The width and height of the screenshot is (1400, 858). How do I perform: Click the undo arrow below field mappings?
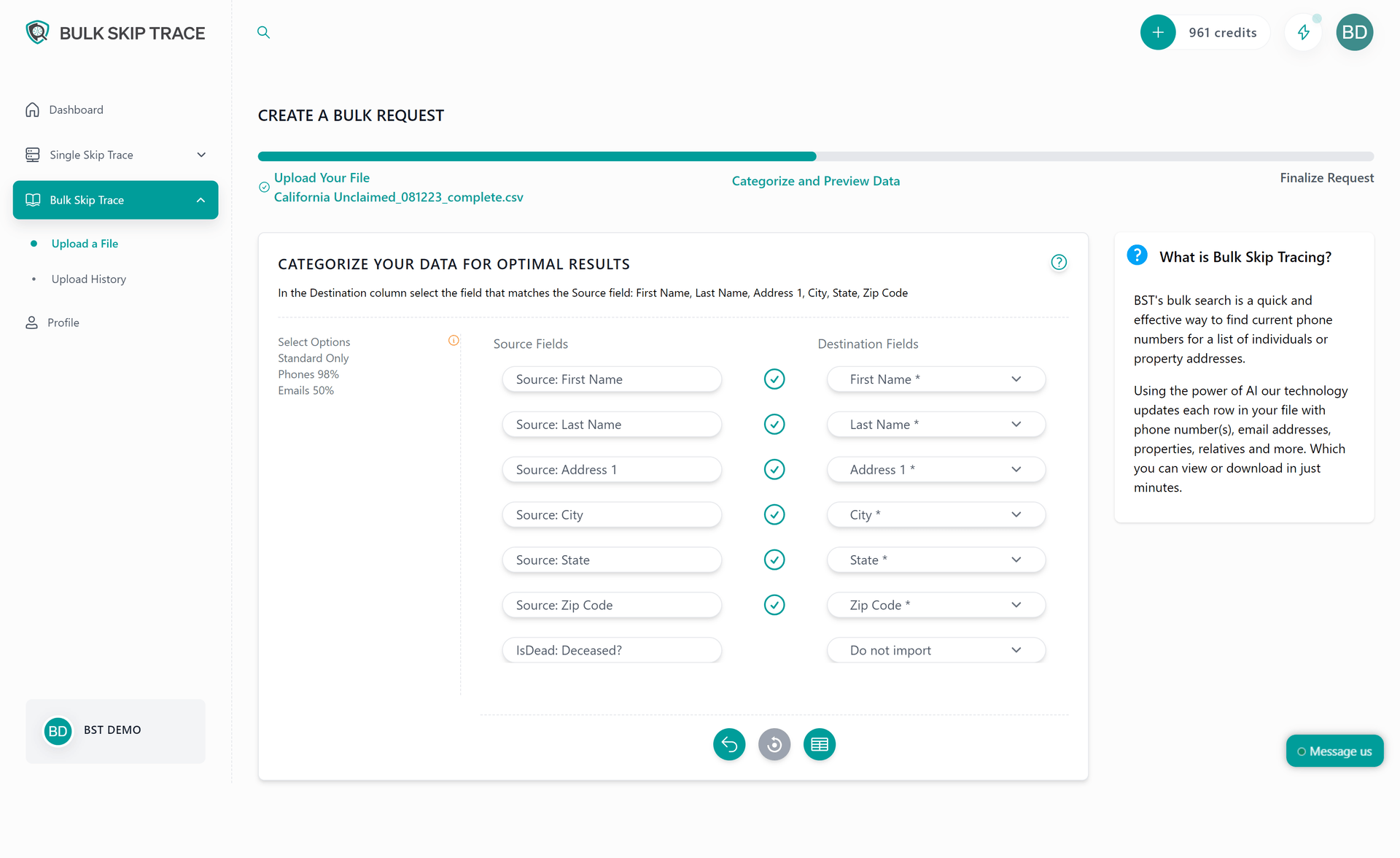[728, 744]
